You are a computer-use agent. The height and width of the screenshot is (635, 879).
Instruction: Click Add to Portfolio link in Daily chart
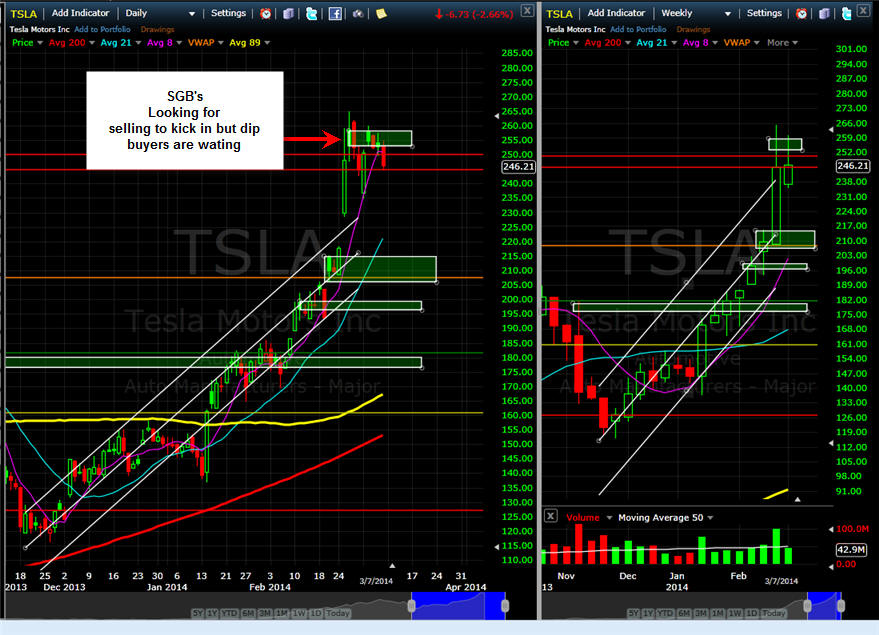[x=102, y=29]
